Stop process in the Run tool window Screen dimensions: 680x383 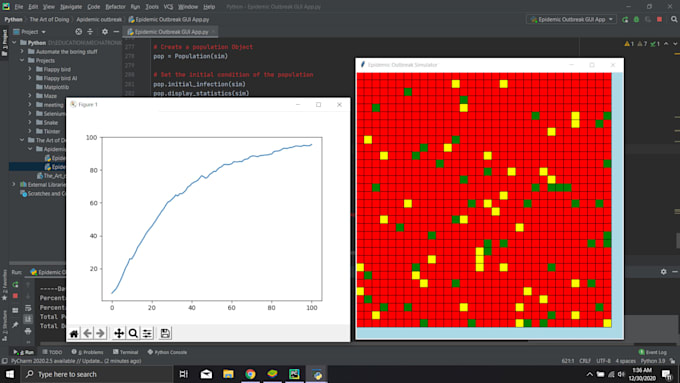(x=16, y=296)
